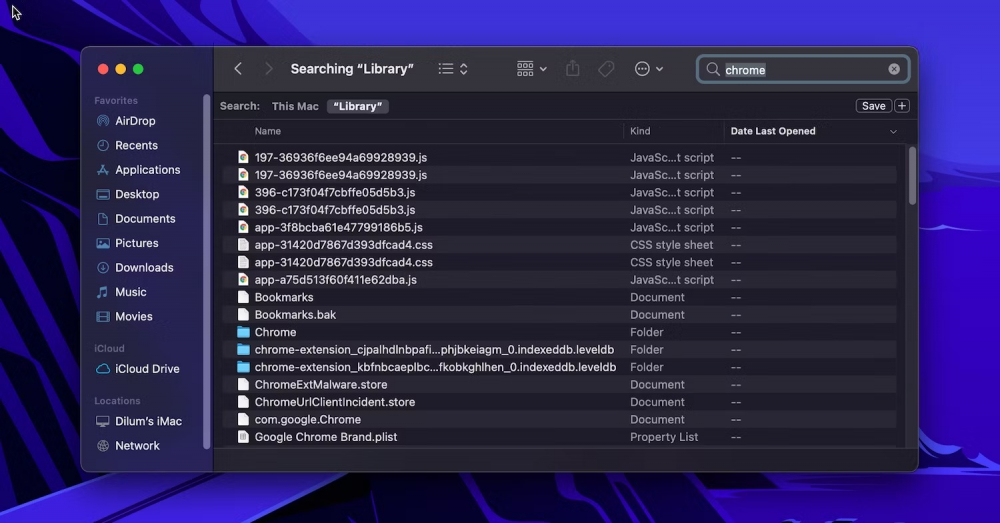
Task: Go to Downloads in the sidebar
Action: click(x=144, y=268)
